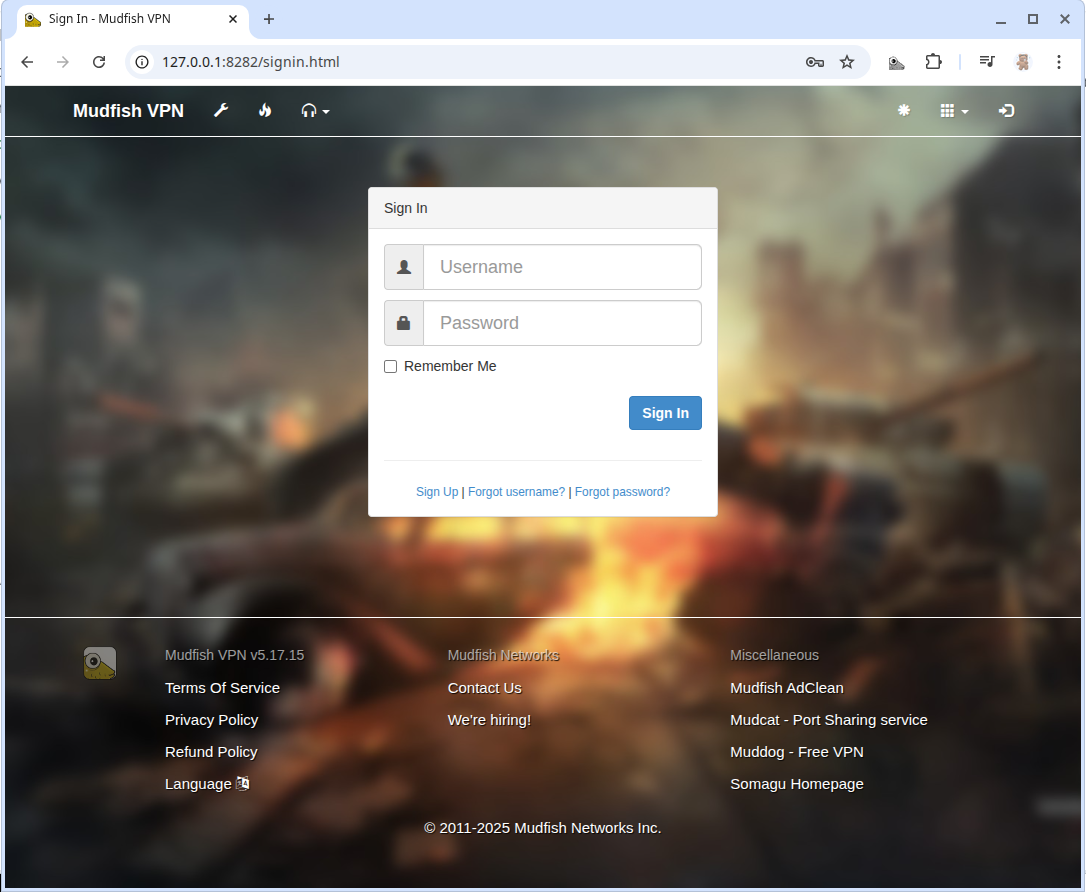Open Muddog - Free VPN link
The width and height of the screenshot is (1086, 892).
pos(796,751)
